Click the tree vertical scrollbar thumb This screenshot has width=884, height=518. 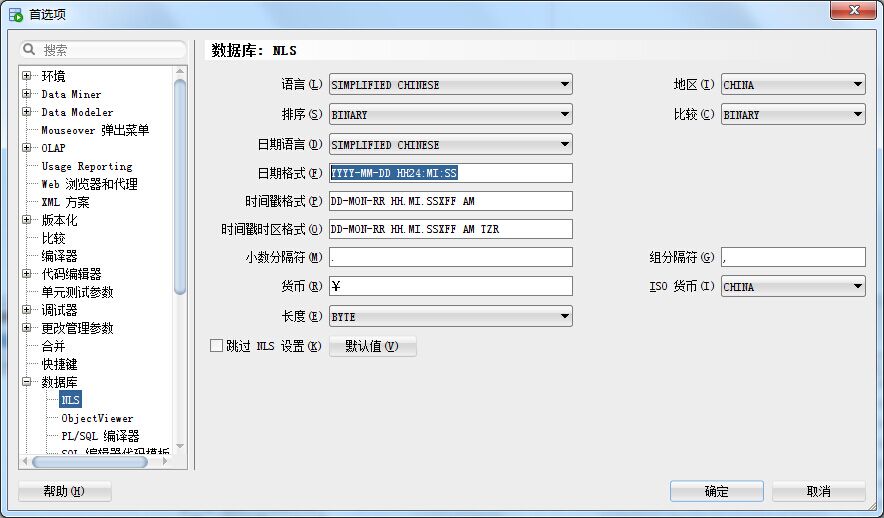(180, 187)
